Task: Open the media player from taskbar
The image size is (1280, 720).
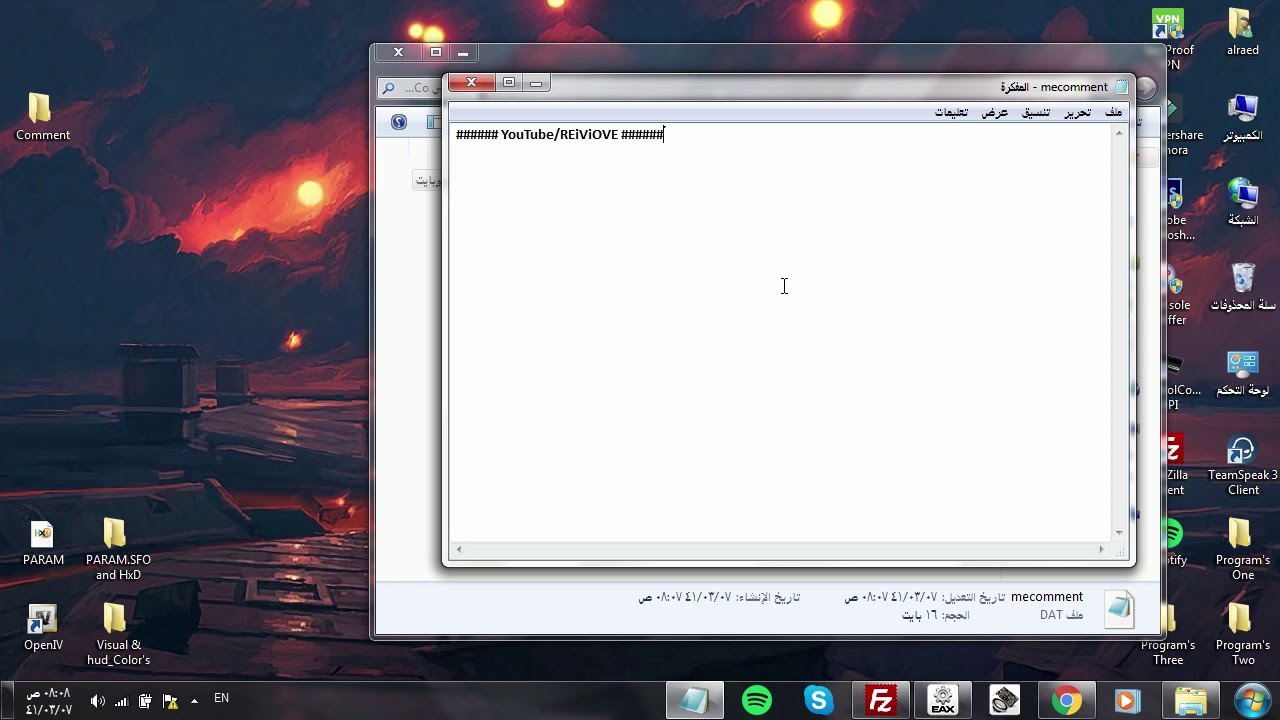Action: [1128, 701]
